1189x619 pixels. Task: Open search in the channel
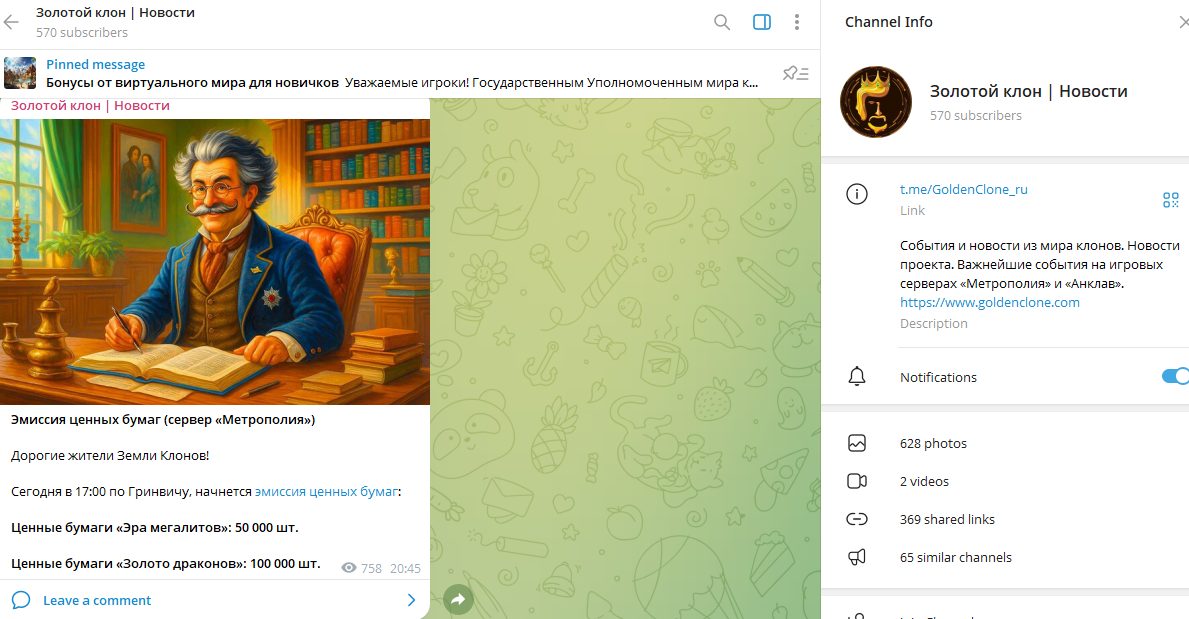point(722,23)
